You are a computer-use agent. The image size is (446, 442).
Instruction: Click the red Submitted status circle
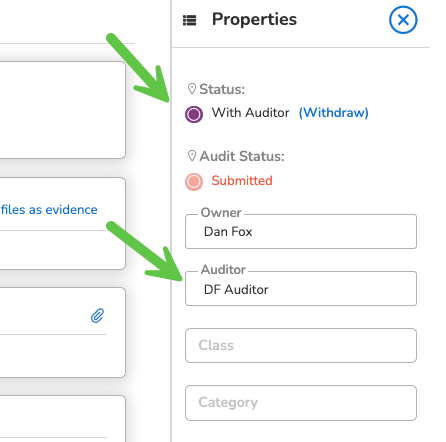194,182
